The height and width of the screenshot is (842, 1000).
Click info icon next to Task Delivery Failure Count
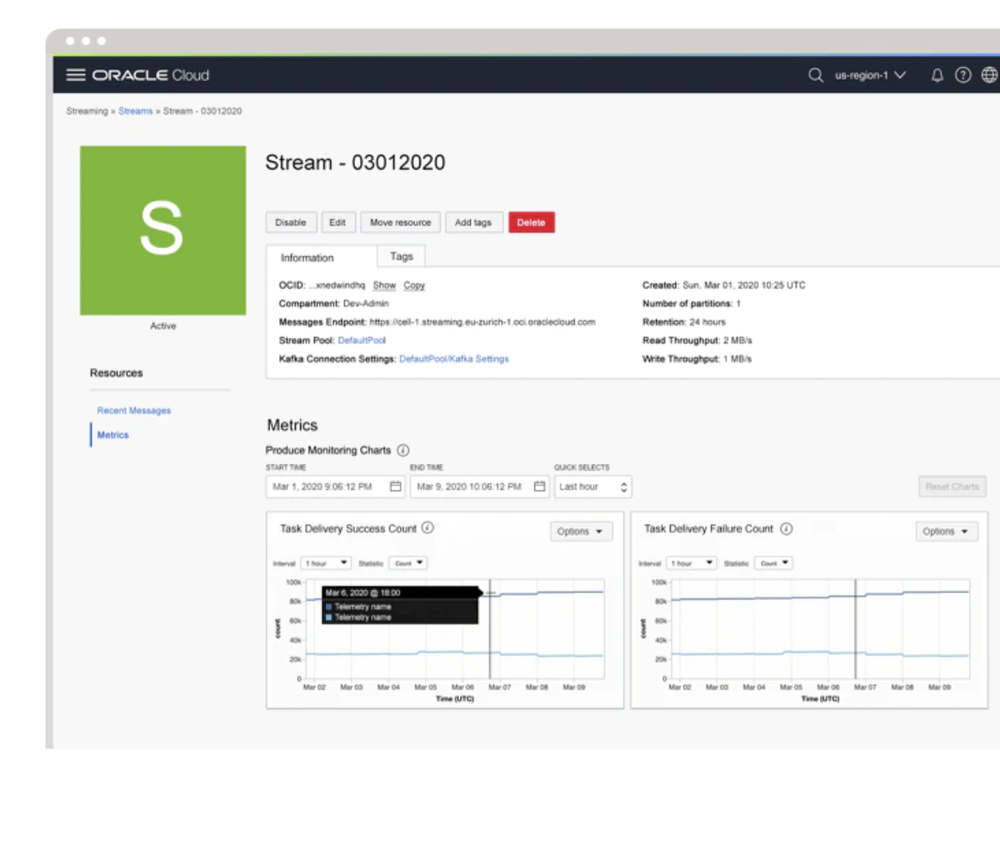coord(786,529)
